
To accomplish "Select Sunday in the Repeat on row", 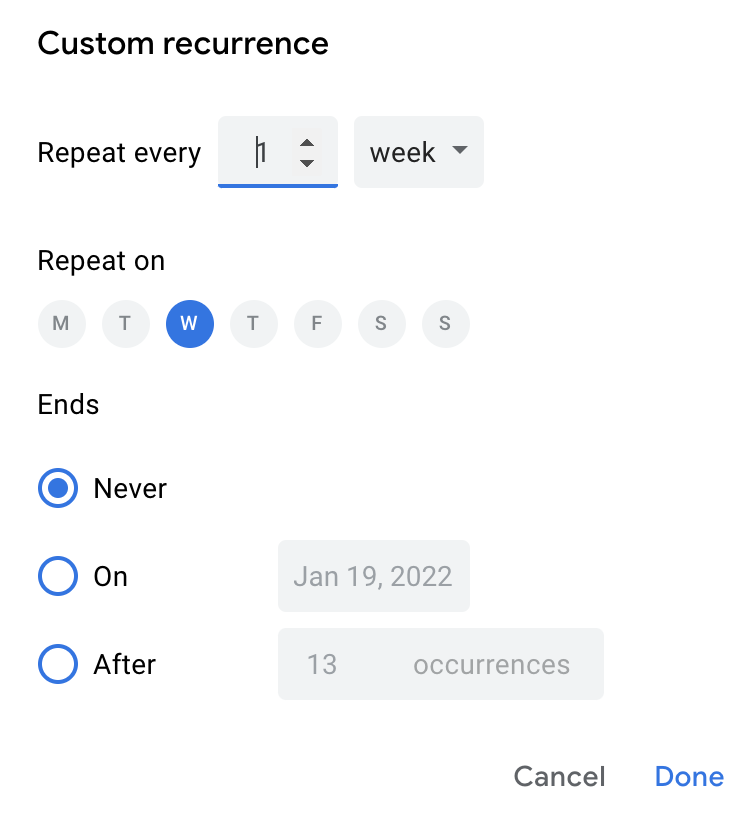I will coord(445,323).
